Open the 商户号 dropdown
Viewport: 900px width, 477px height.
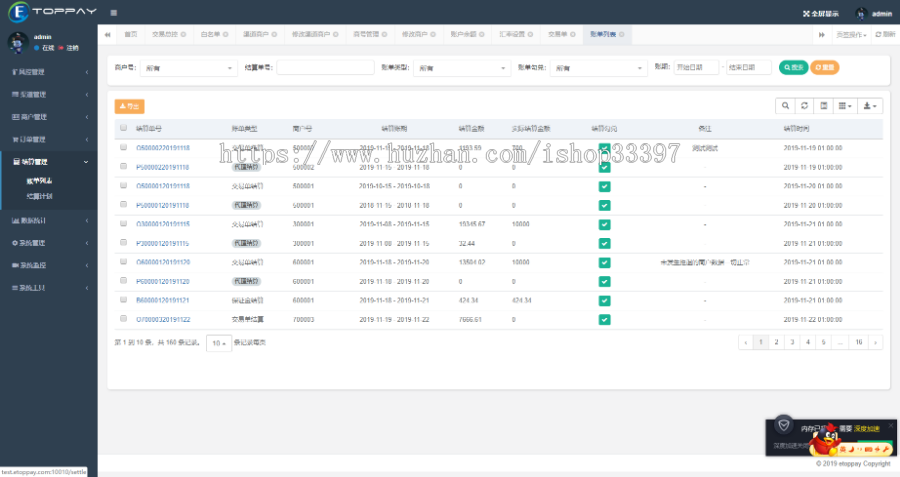point(183,68)
